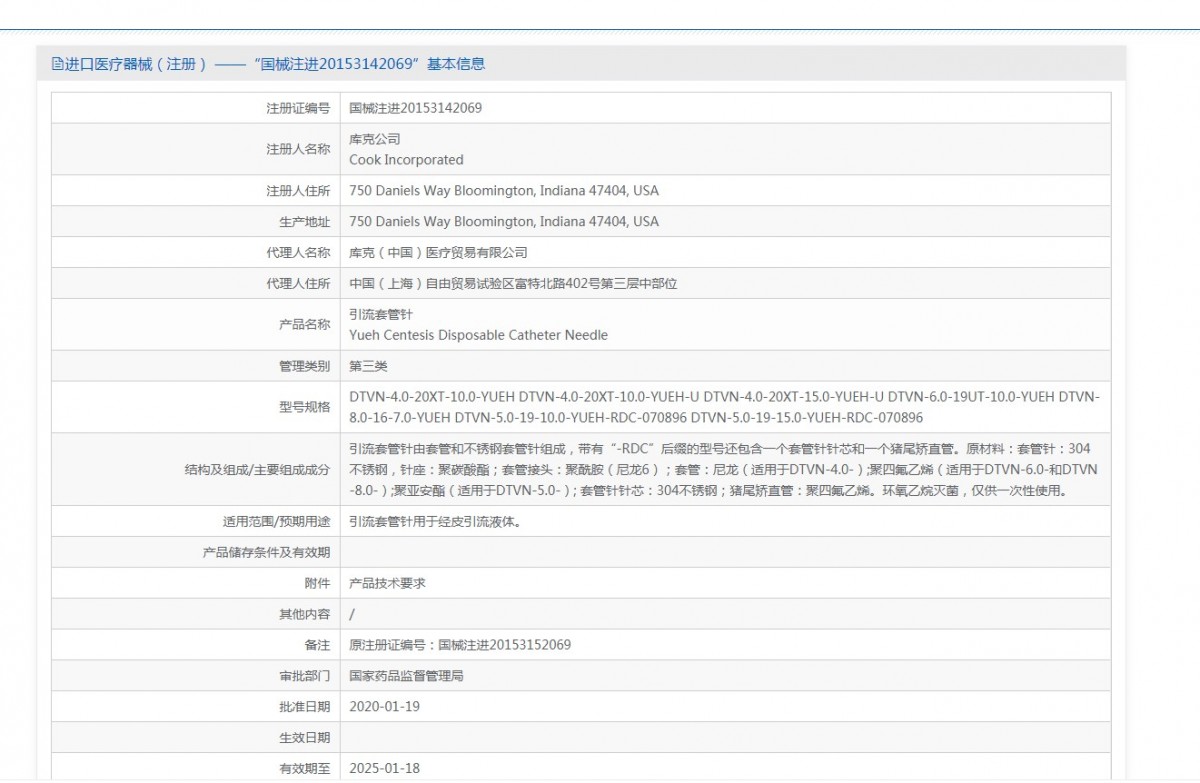Screen dimensions: 1200x783
Task: Click the 注册人住所 address value
Action: tap(504, 190)
